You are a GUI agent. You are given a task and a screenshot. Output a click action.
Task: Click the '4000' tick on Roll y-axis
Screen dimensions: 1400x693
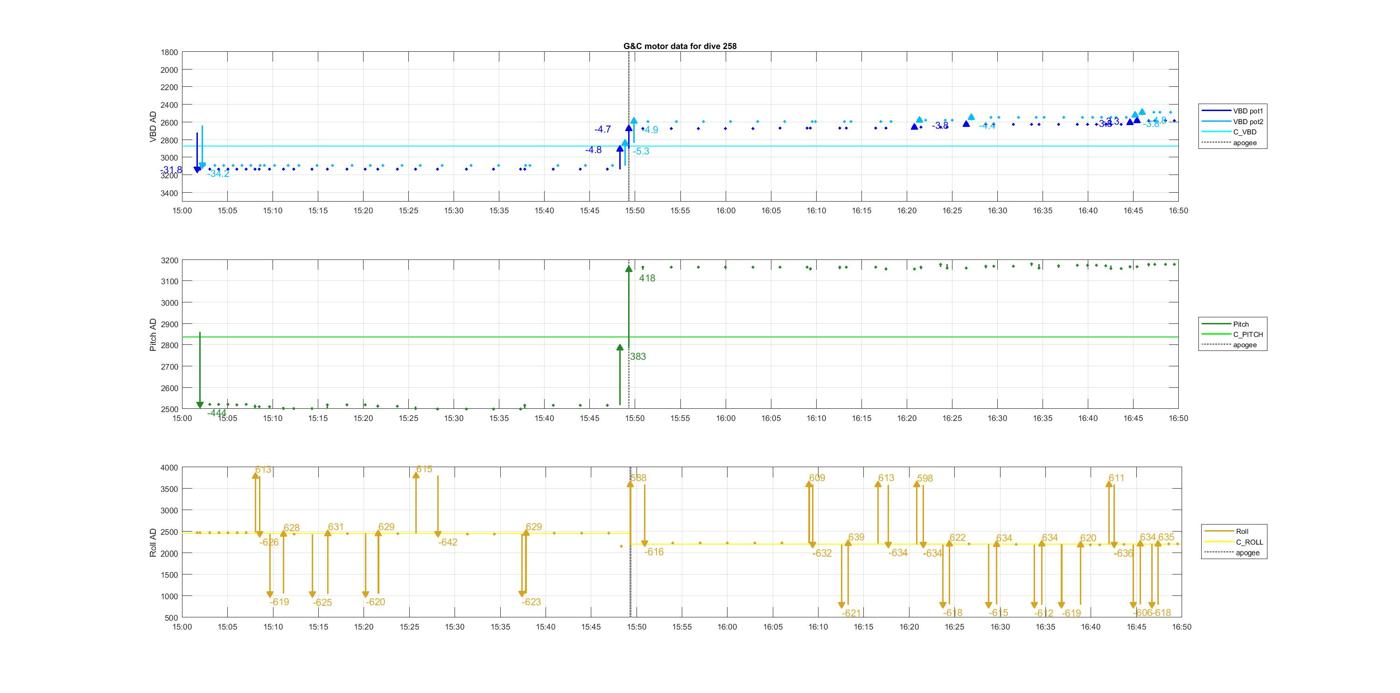(x=170, y=468)
